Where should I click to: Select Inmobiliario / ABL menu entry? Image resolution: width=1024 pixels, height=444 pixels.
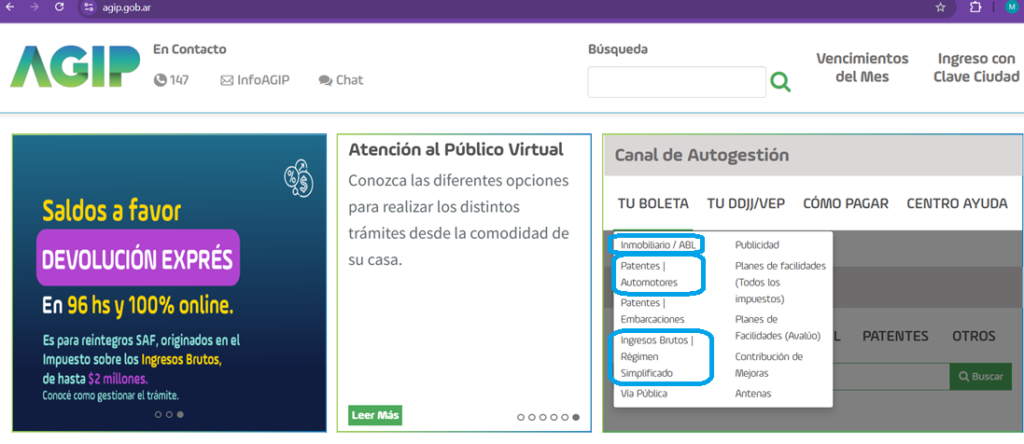tap(658, 244)
